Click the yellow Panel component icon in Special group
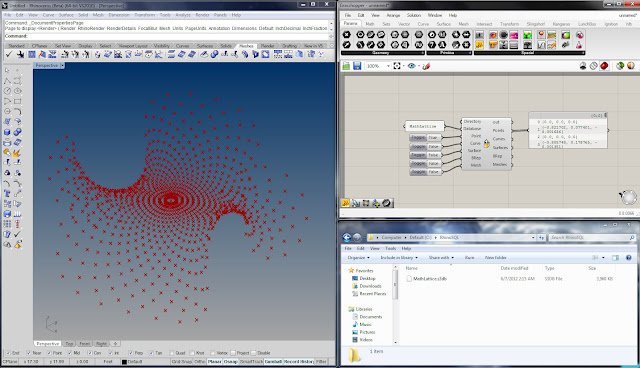Screen dimensions: 640x368 (479, 44)
